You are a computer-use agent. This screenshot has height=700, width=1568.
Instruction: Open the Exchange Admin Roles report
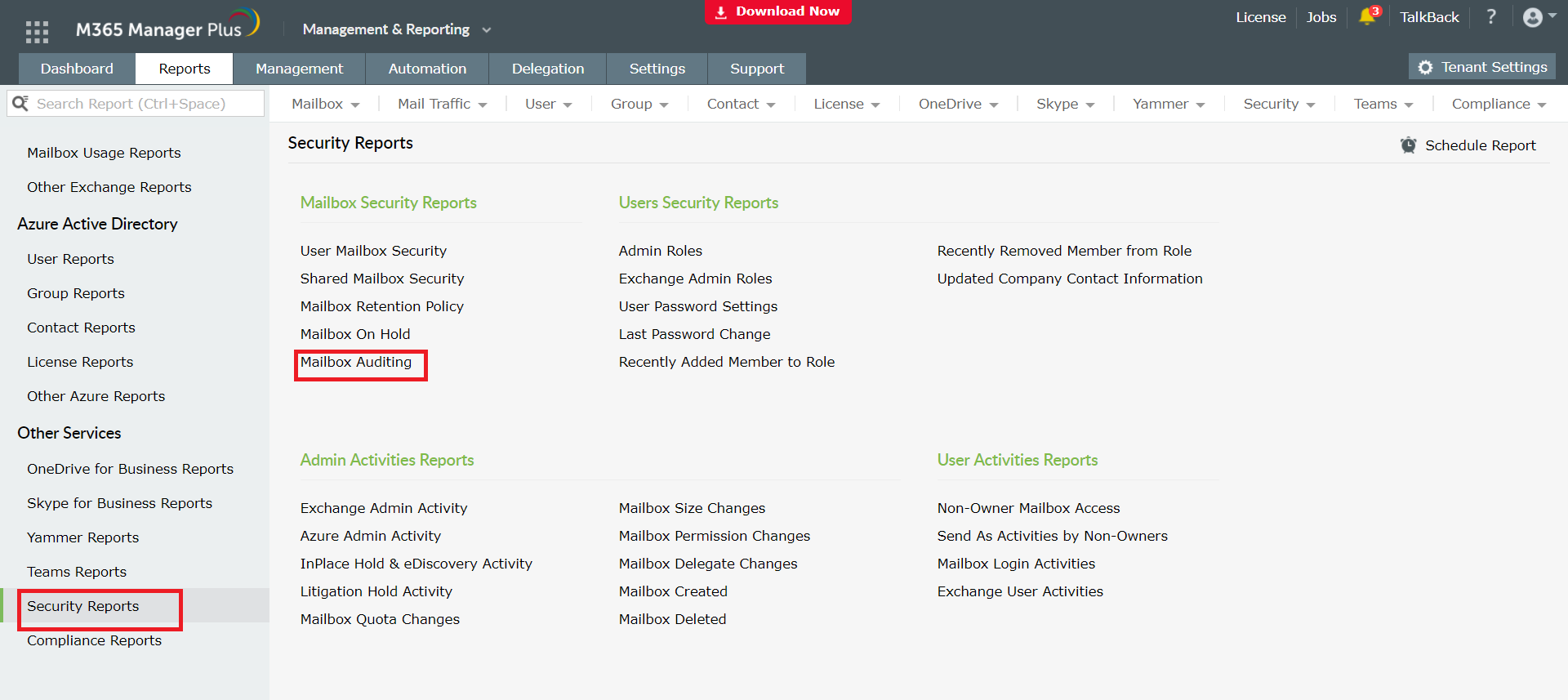[x=696, y=279]
